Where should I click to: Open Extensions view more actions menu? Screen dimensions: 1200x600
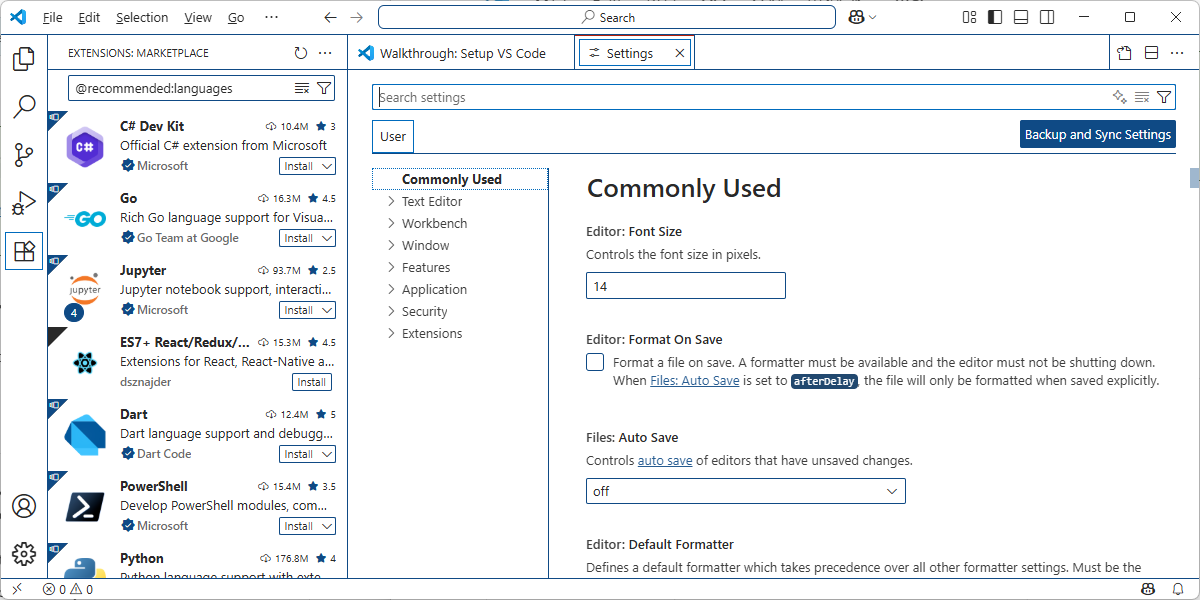tap(325, 53)
